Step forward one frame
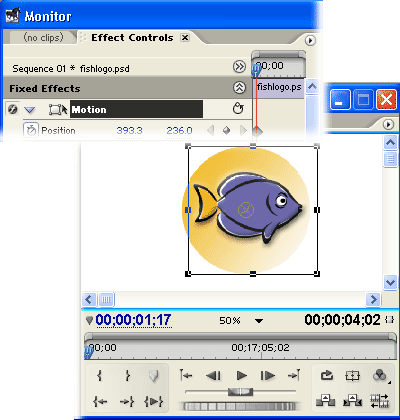The image size is (400, 420). pos(268,376)
